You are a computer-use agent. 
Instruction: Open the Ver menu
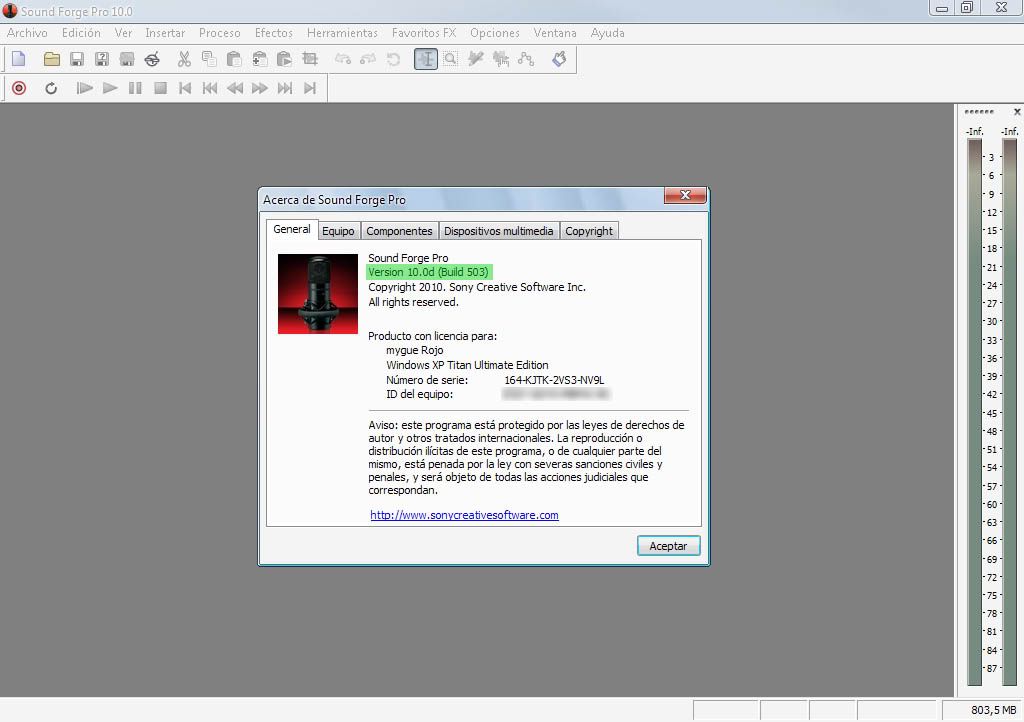123,33
